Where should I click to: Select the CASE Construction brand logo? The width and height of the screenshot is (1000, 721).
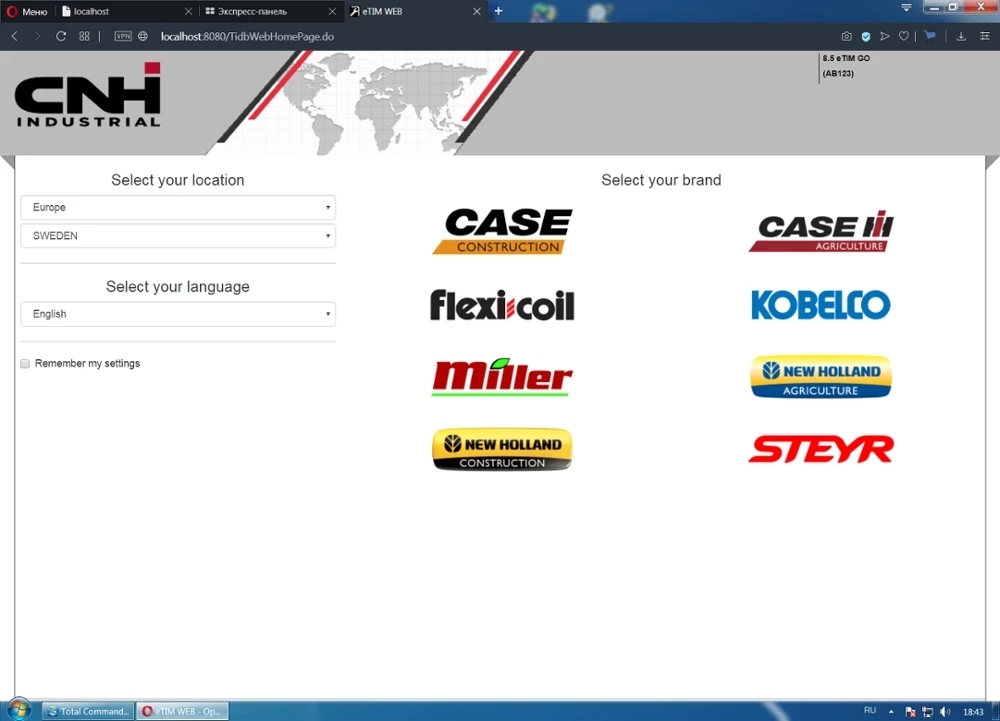(x=502, y=230)
